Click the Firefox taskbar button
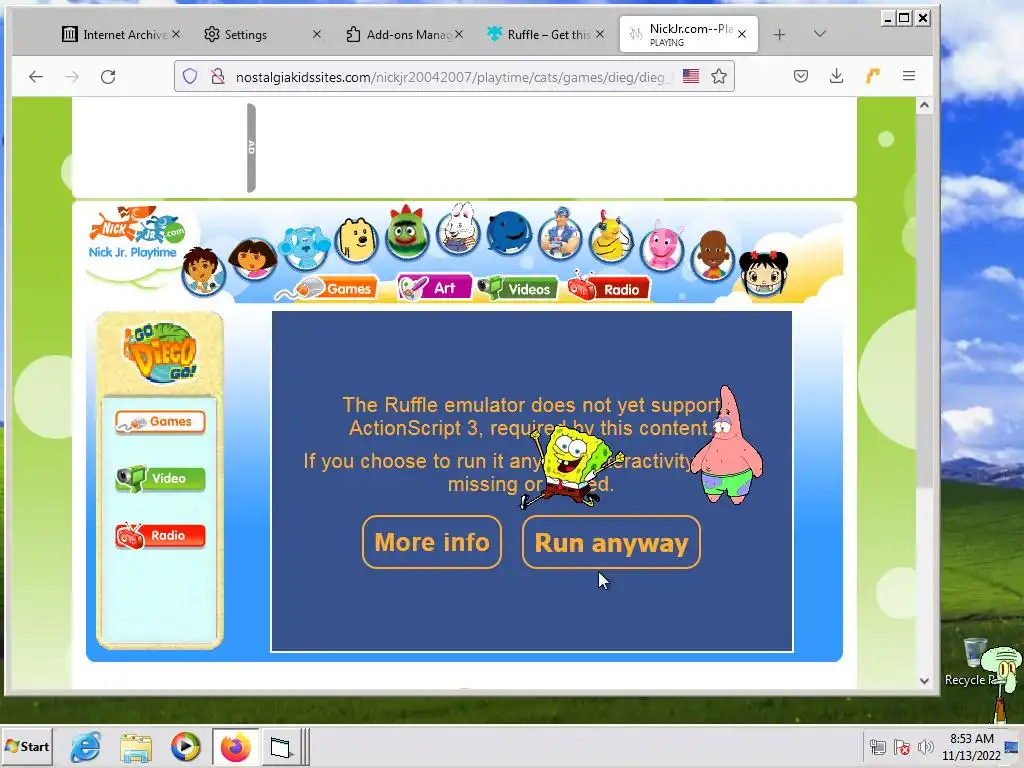Screen dimensions: 1024x768 (235, 746)
